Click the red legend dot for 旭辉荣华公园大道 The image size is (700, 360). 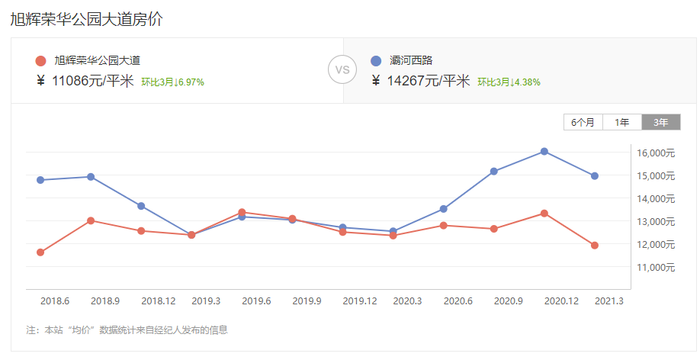pyautogui.click(x=41, y=61)
